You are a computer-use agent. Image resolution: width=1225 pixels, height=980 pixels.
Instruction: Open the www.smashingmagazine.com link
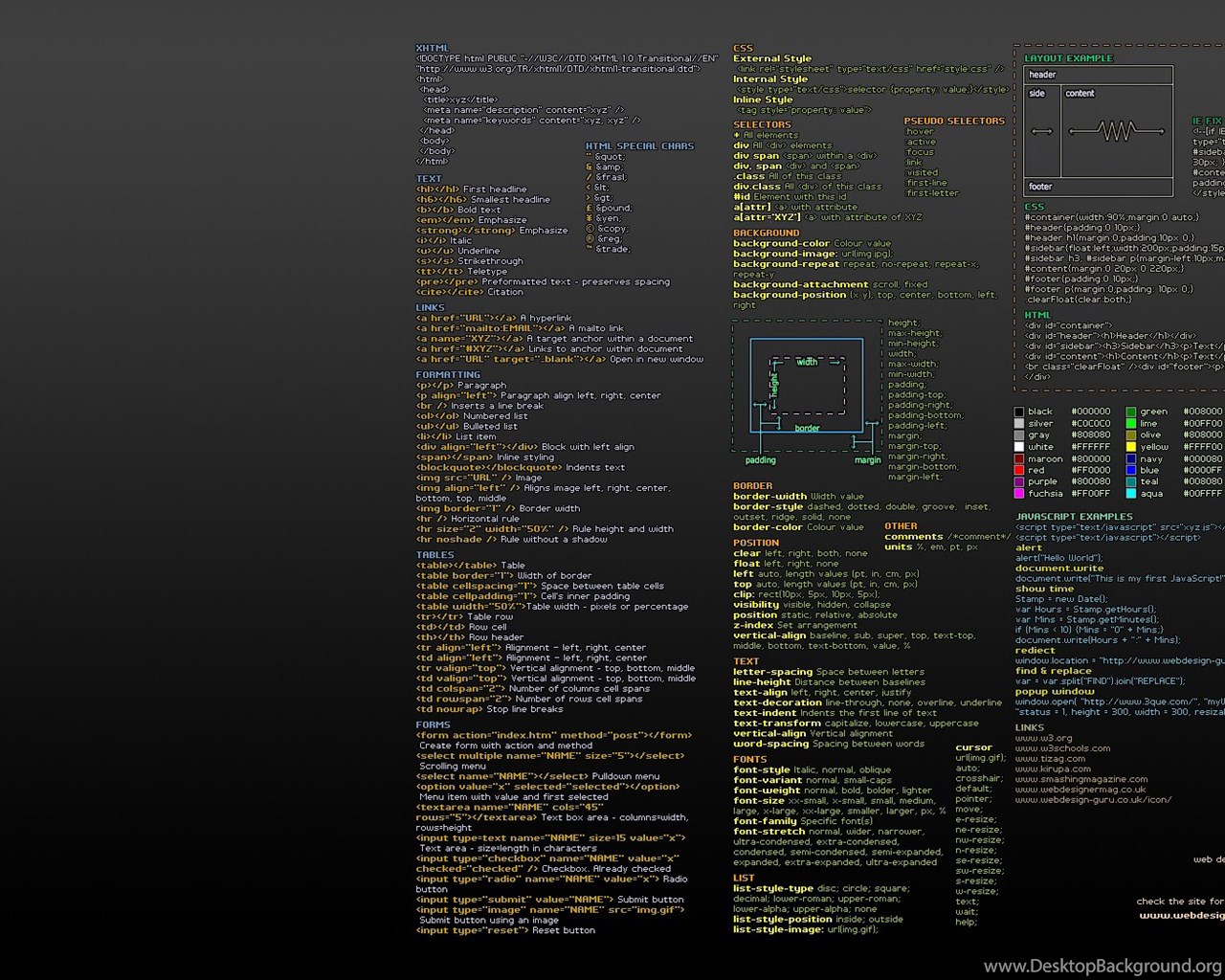click(1081, 779)
